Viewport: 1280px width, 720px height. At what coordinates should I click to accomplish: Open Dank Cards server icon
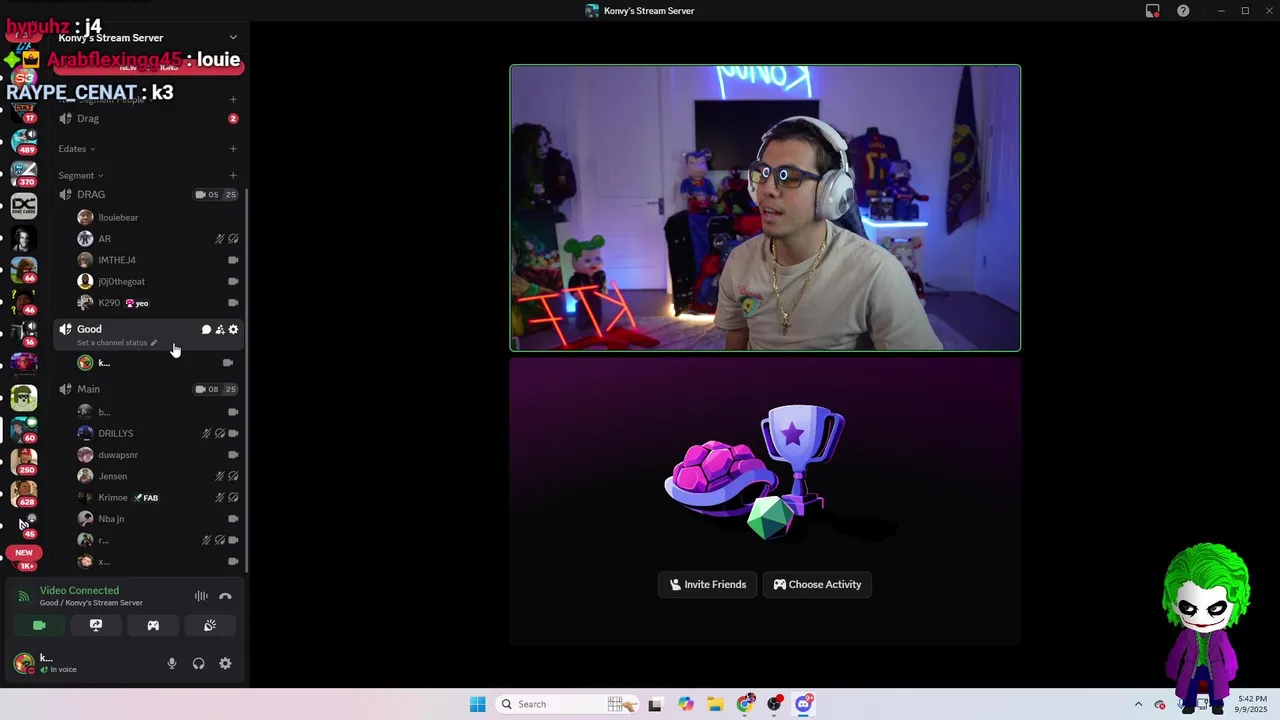[24, 206]
